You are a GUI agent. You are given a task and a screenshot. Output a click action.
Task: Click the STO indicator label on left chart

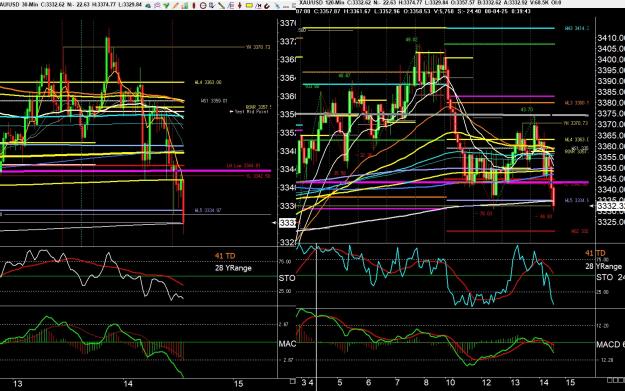tap(287, 278)
